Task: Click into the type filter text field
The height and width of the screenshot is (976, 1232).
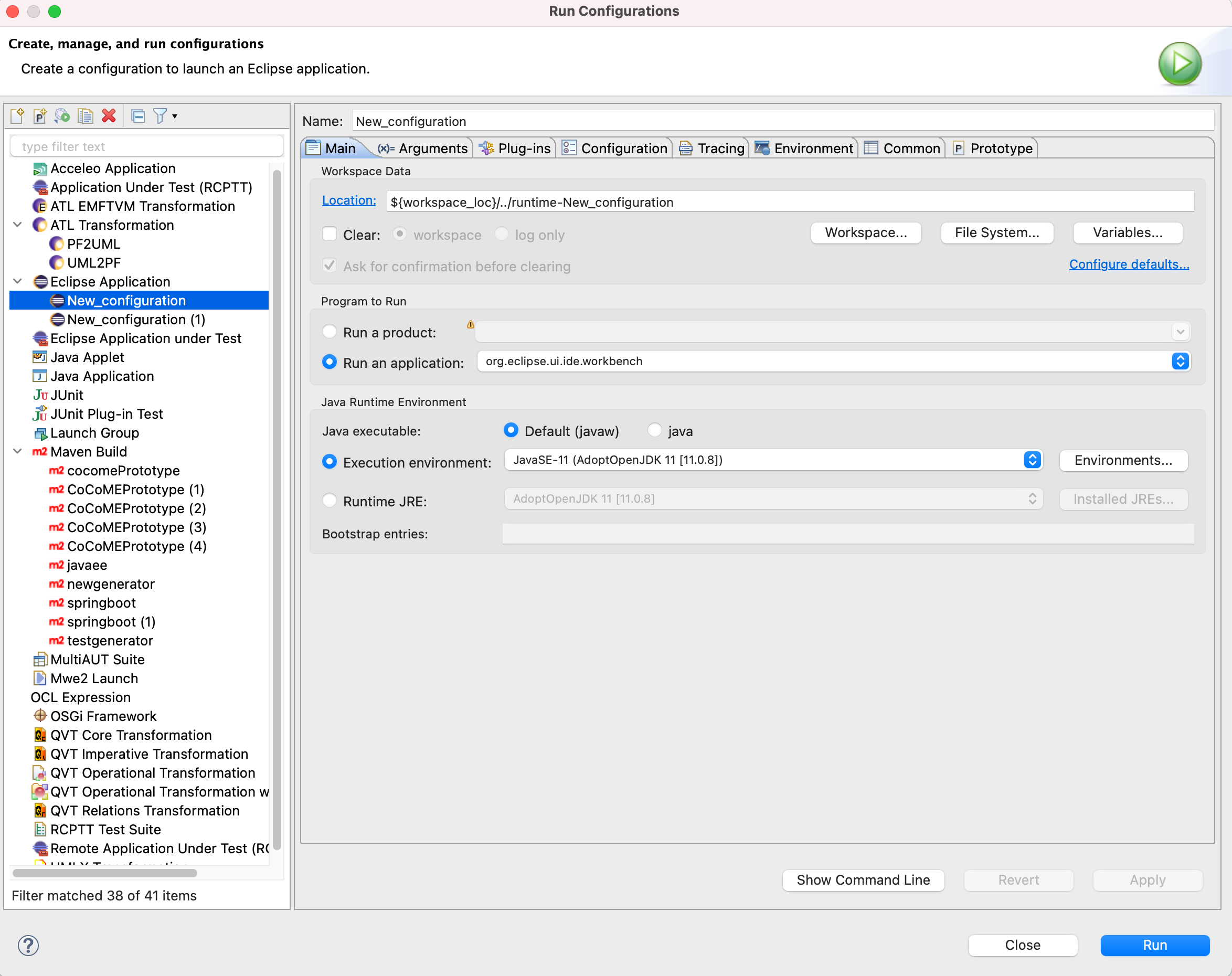Action: [x=147, y=146]
